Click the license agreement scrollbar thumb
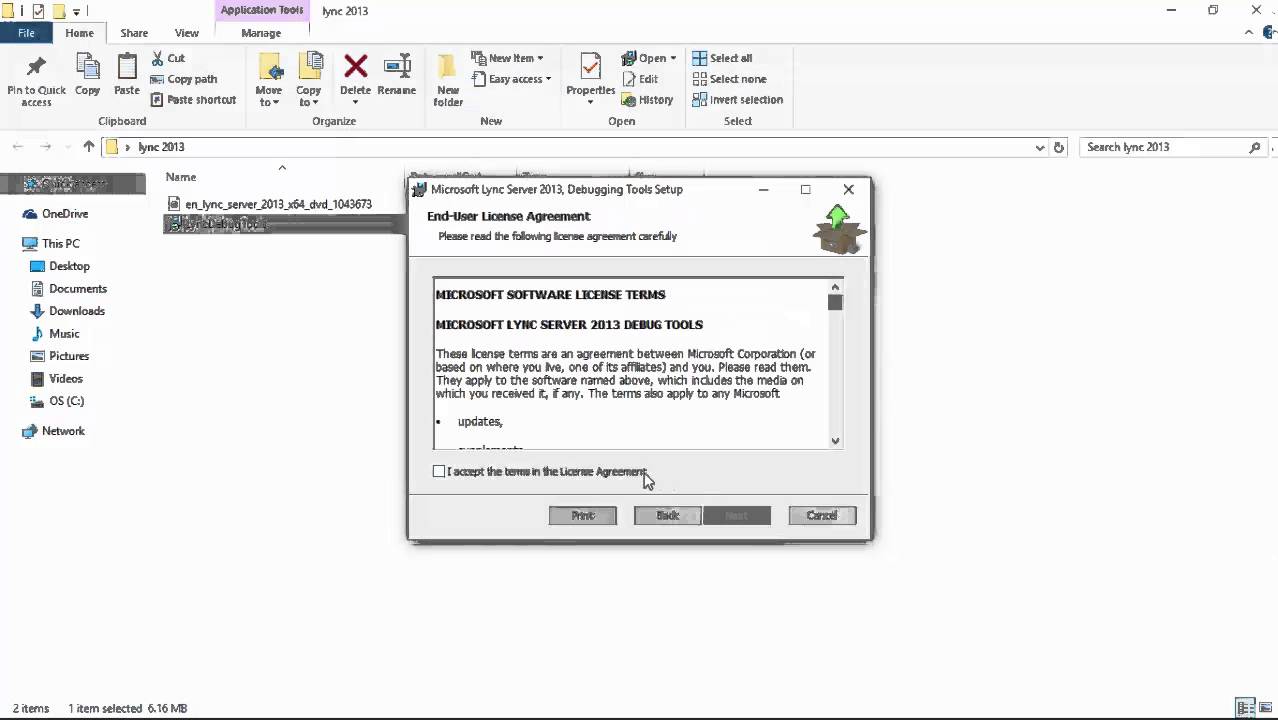This screenshot has height=720, width=1278. [835, 302]
